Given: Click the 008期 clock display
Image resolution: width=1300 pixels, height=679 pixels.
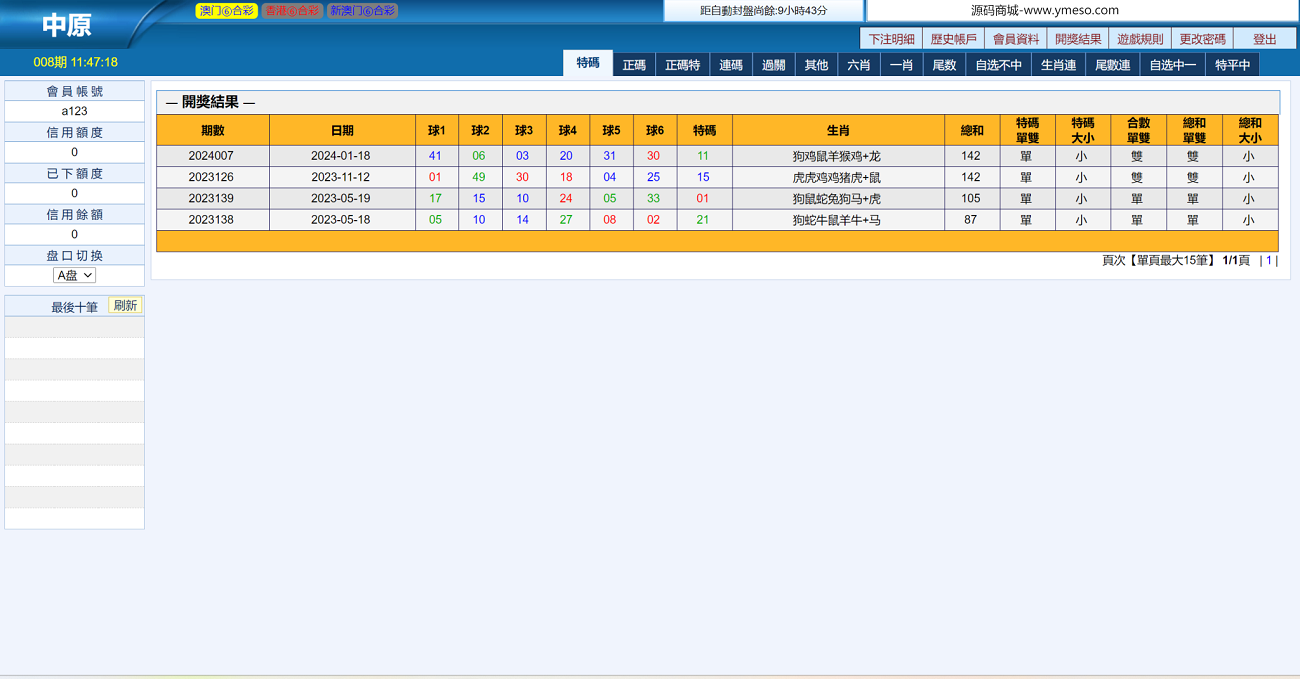Looking at the screenshot, I should click(75, 62).
